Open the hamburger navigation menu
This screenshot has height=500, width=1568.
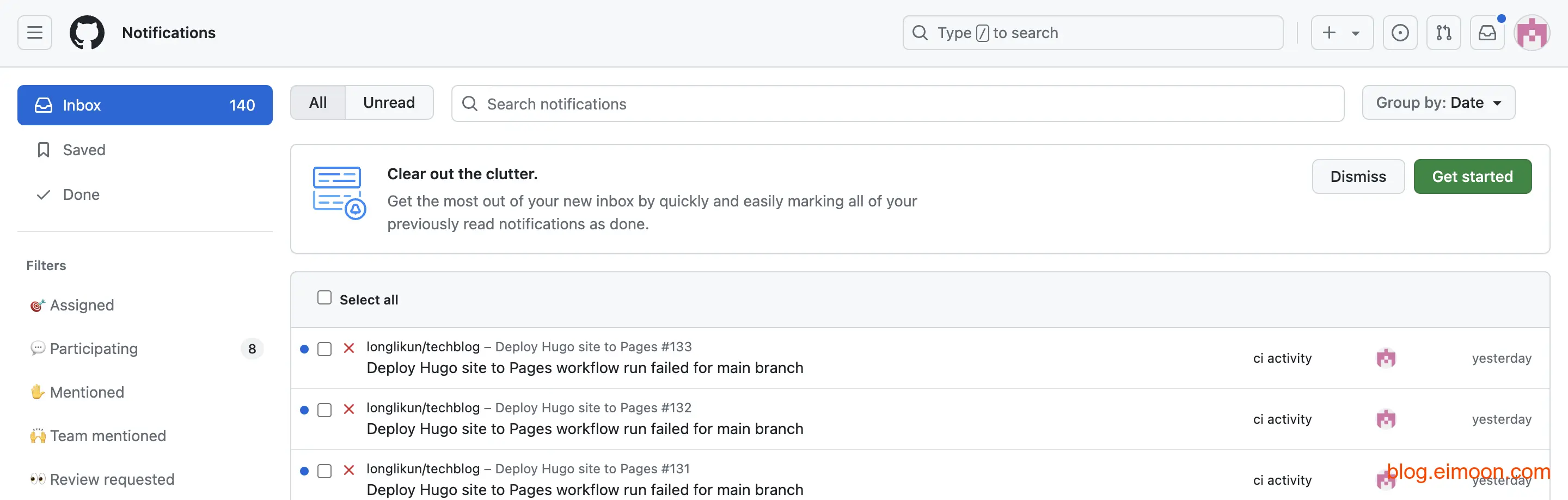point(35,33)
